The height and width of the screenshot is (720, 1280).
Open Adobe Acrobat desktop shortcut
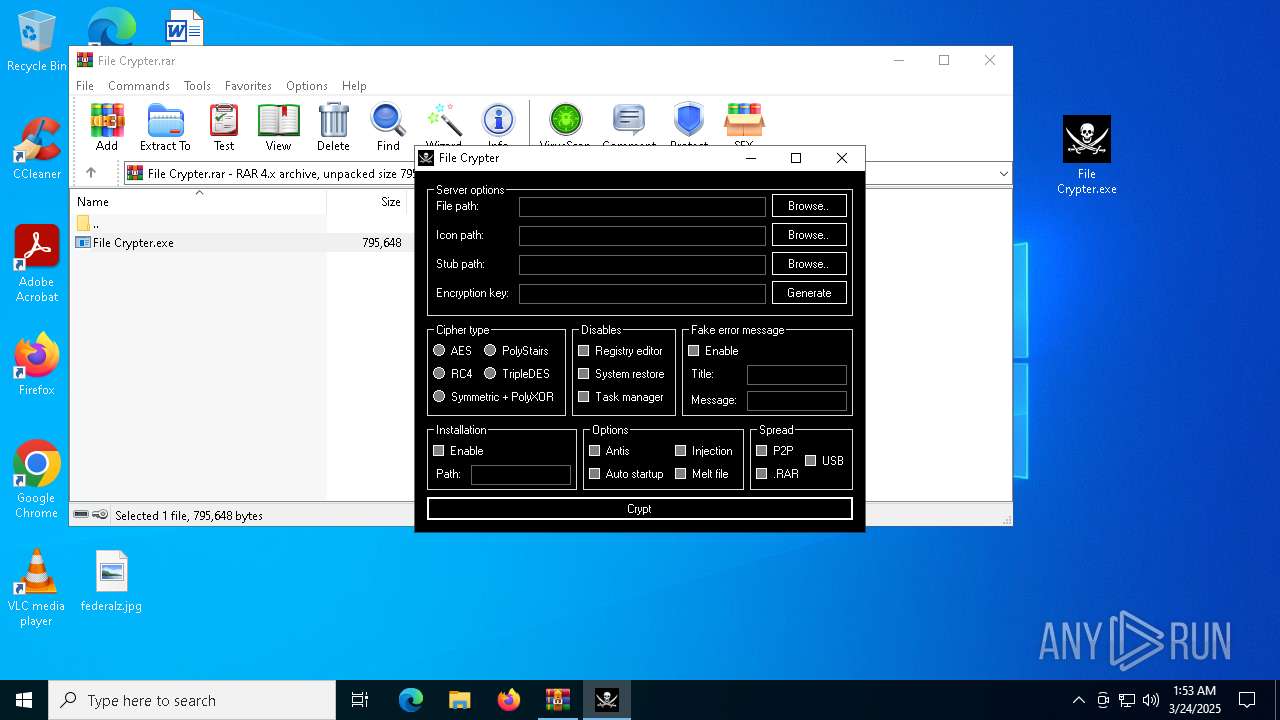pos(36,264)
